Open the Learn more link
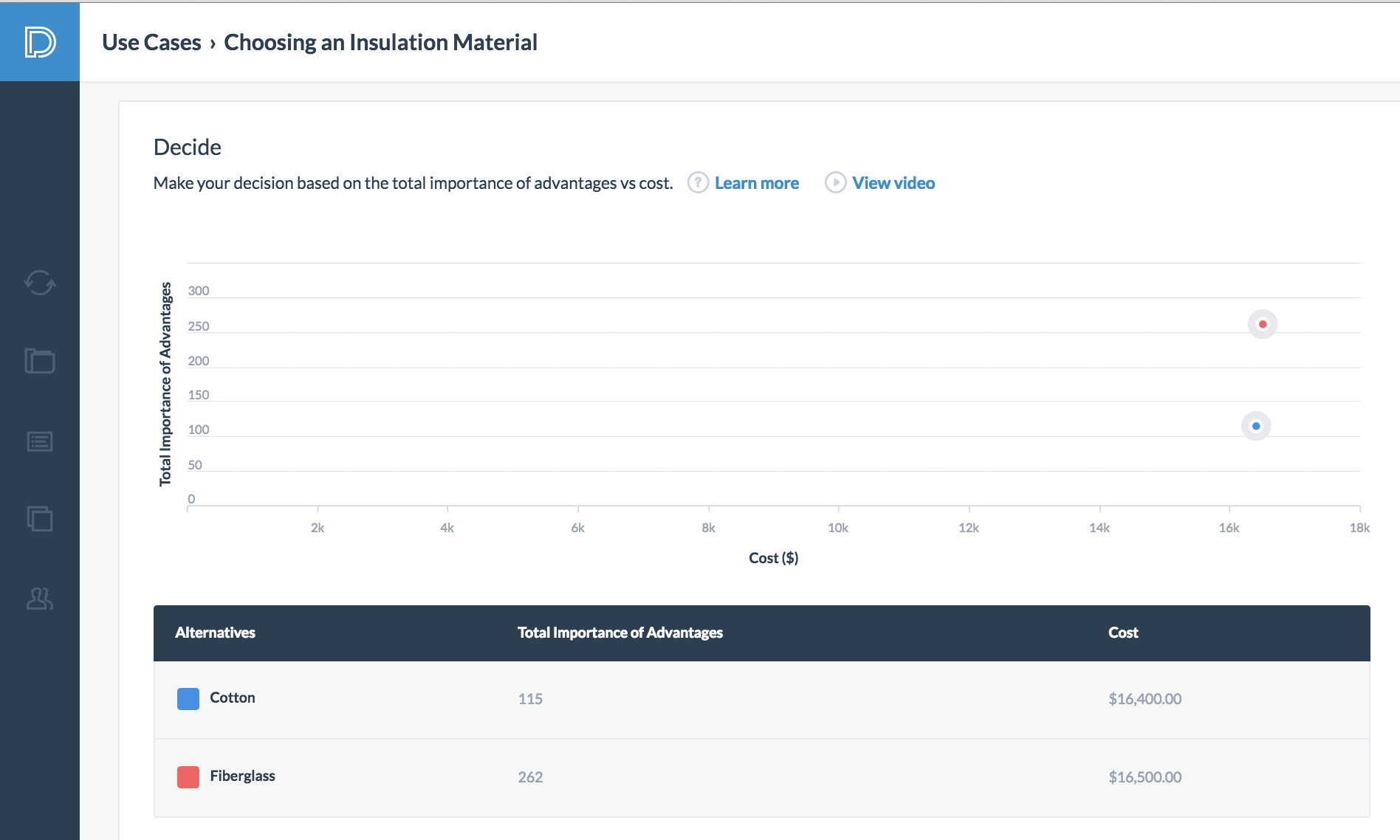The image size is (1400, 840). tap(757, 183)
